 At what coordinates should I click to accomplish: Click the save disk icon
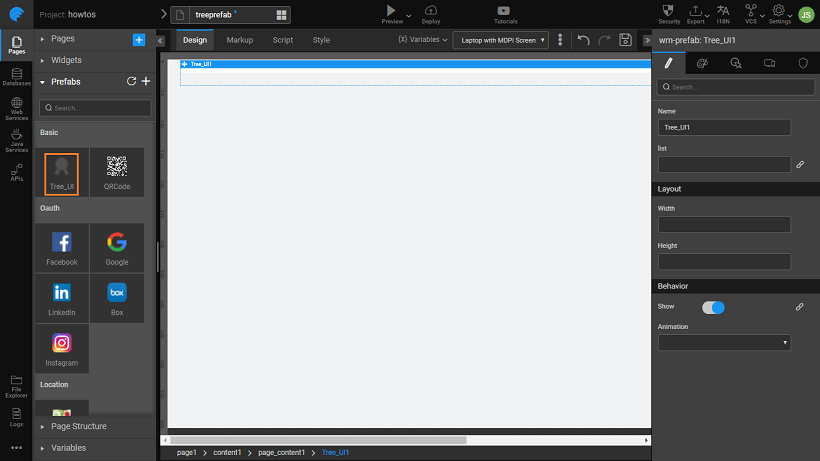pyautogui.click(x=625, y=40)
